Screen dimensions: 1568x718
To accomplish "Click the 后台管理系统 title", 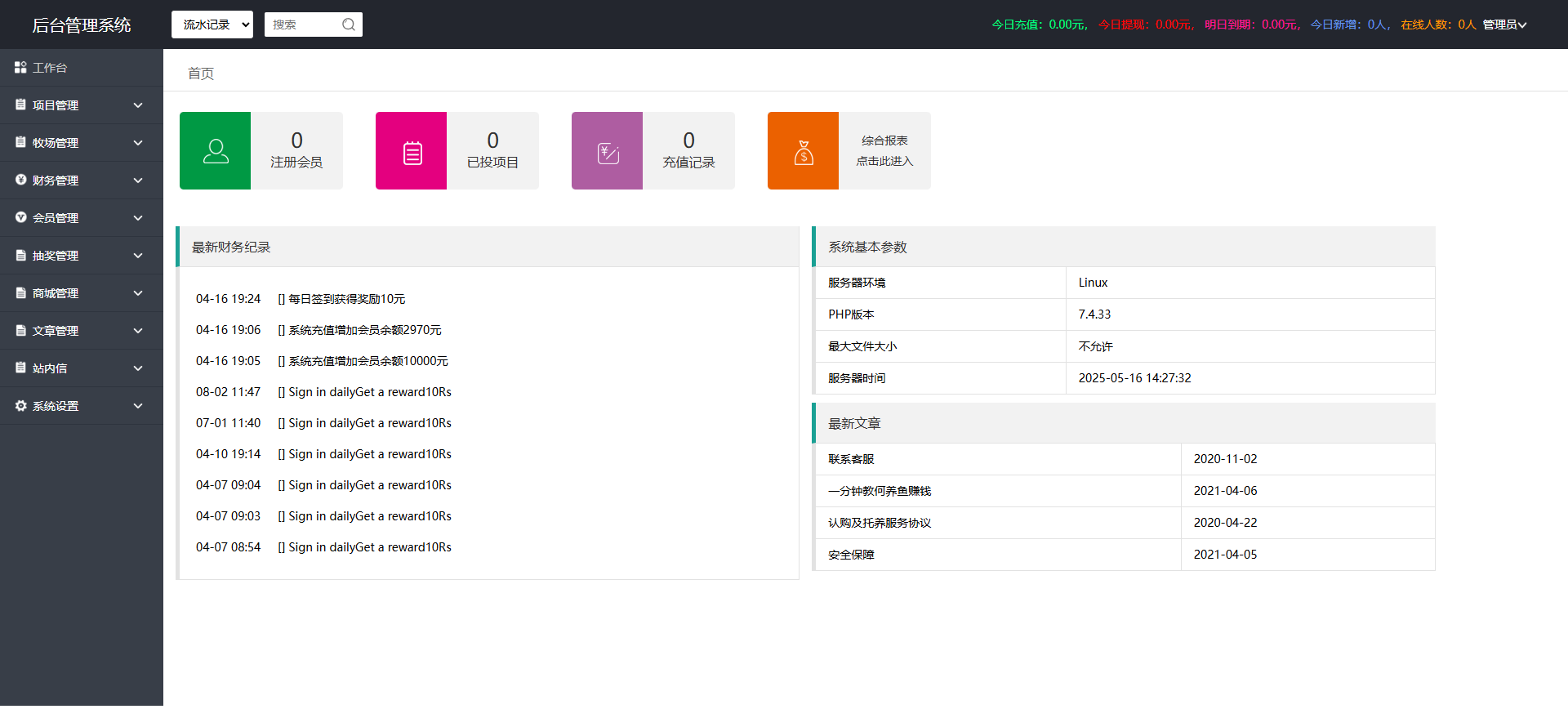I will [82, 25].
